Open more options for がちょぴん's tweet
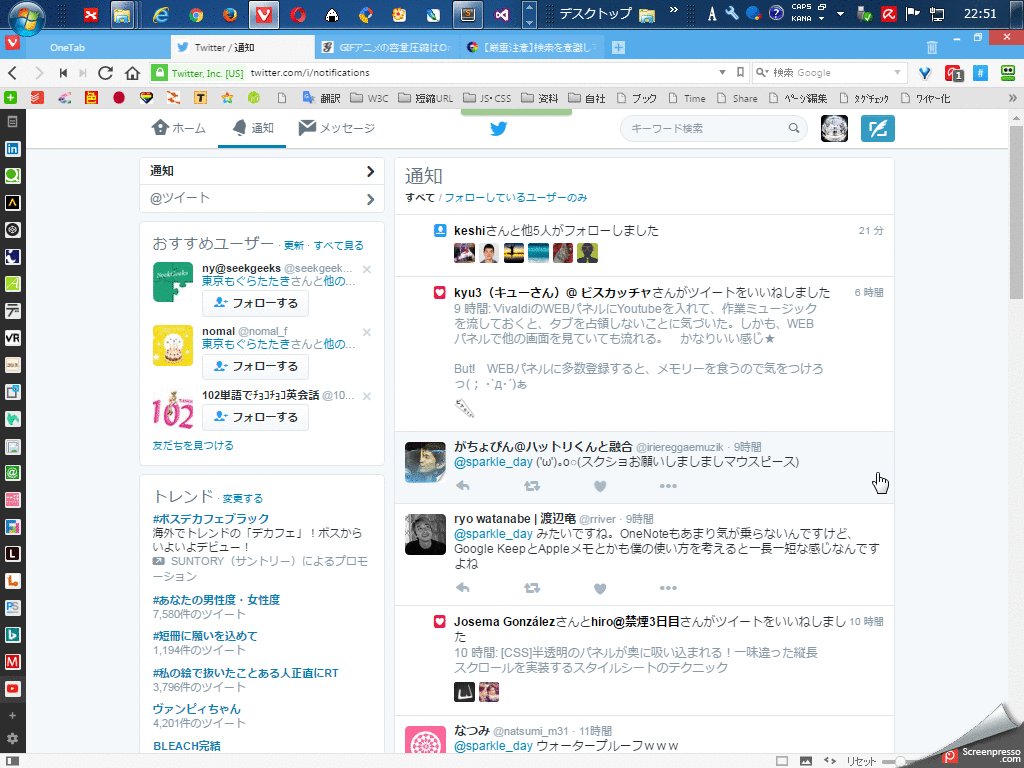Viewport: 1024px width, 768px height. (667, 486)
